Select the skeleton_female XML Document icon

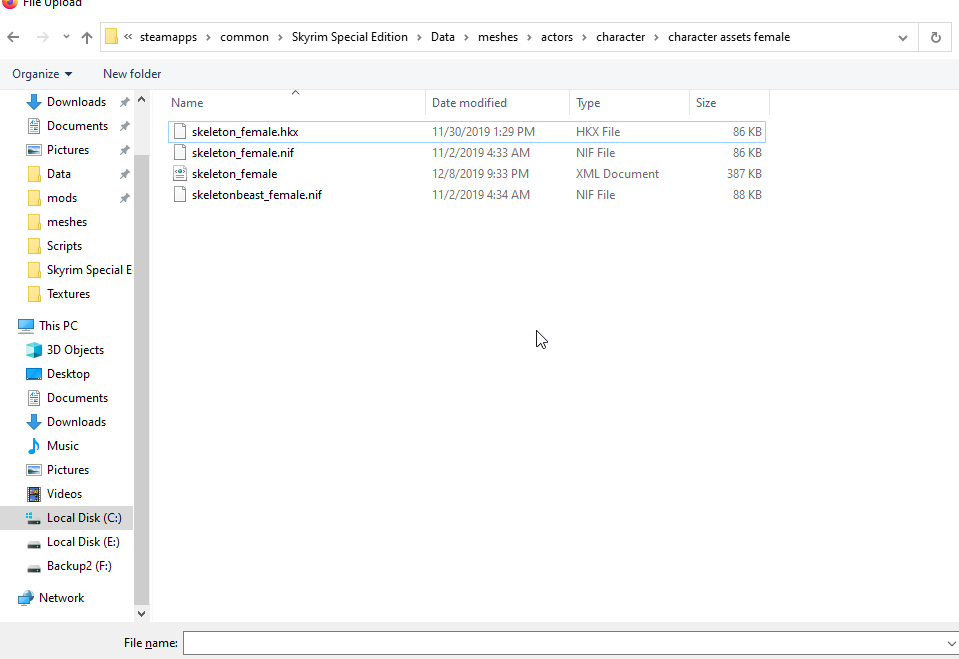point(180,174)
